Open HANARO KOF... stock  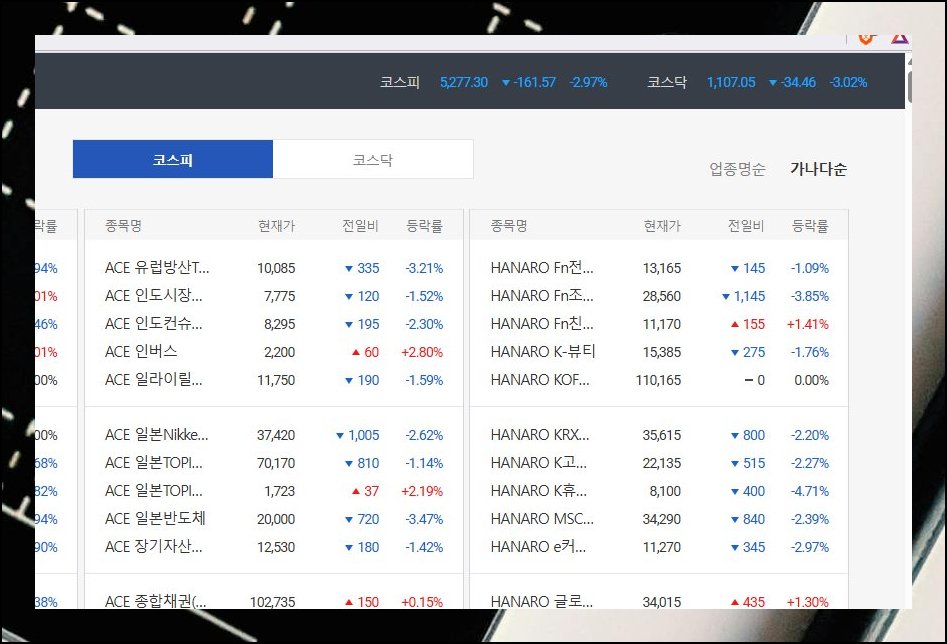(x=540, y=379)
